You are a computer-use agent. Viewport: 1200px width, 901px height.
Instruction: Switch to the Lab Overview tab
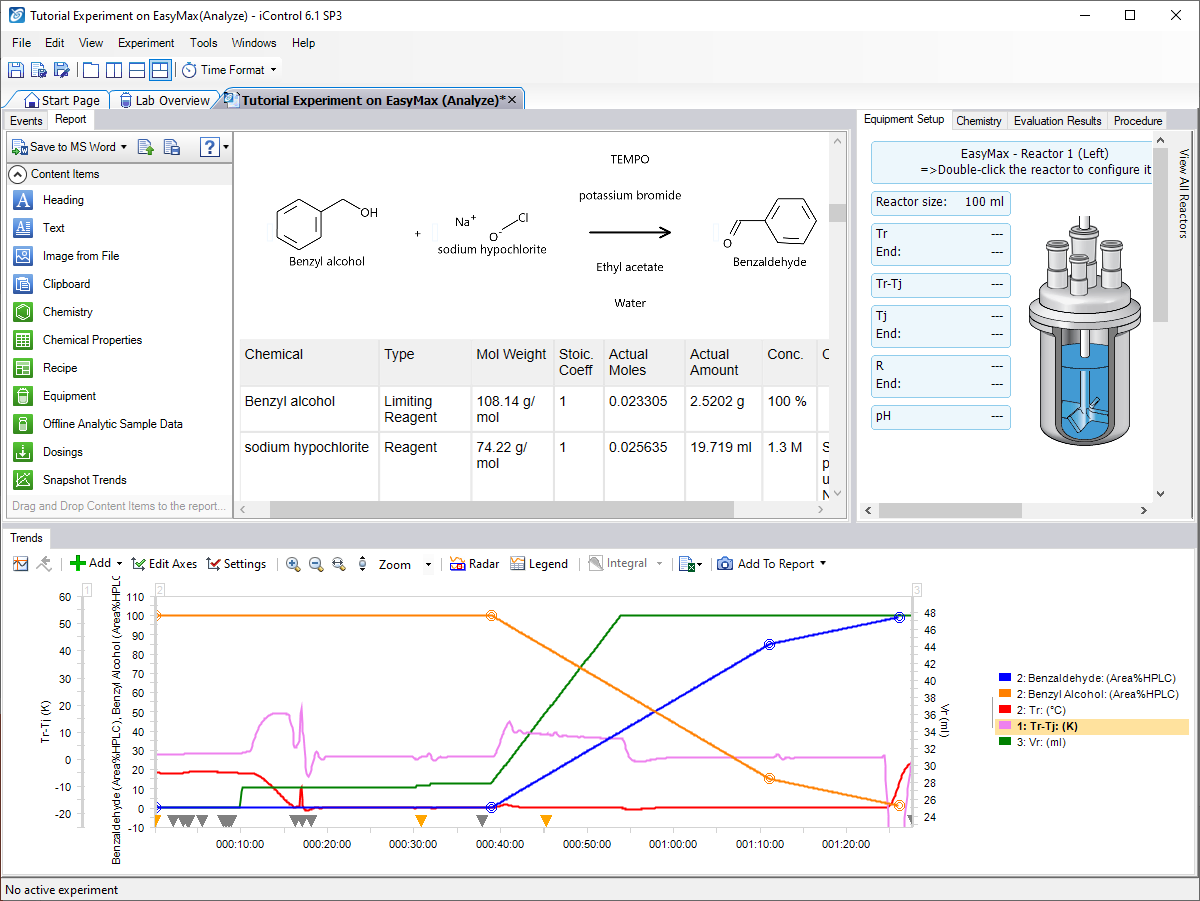tap(164, 100)
